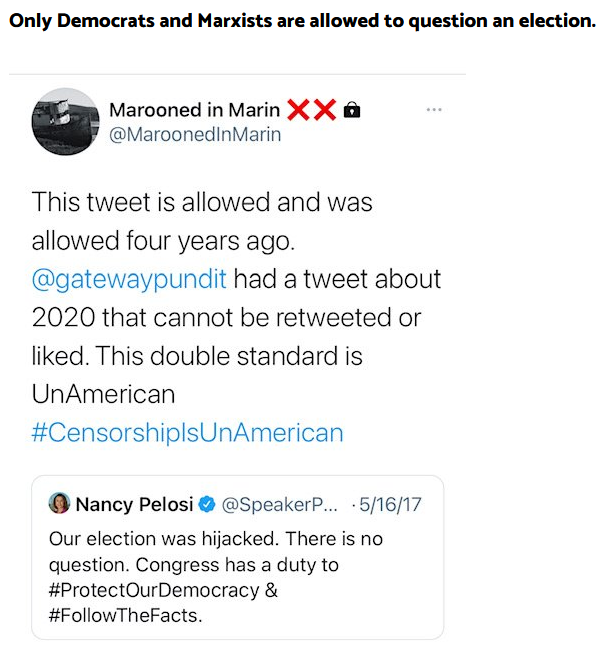Image resolution: width=616 pixels, height=645 pixels.
Task: Click Nancy Pelosi's small avatar
Action: click(x=59, y=503)
